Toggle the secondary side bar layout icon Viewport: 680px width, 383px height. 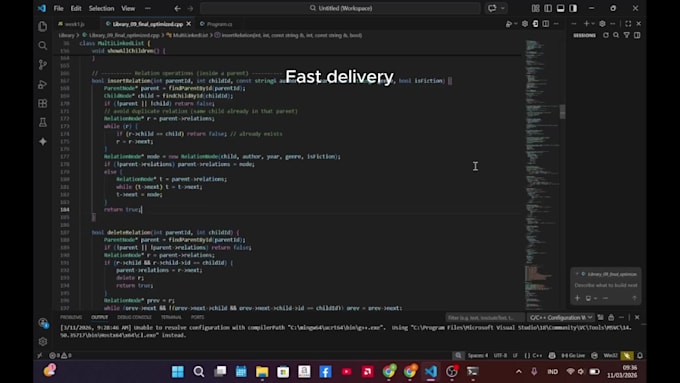coord(573,8)
